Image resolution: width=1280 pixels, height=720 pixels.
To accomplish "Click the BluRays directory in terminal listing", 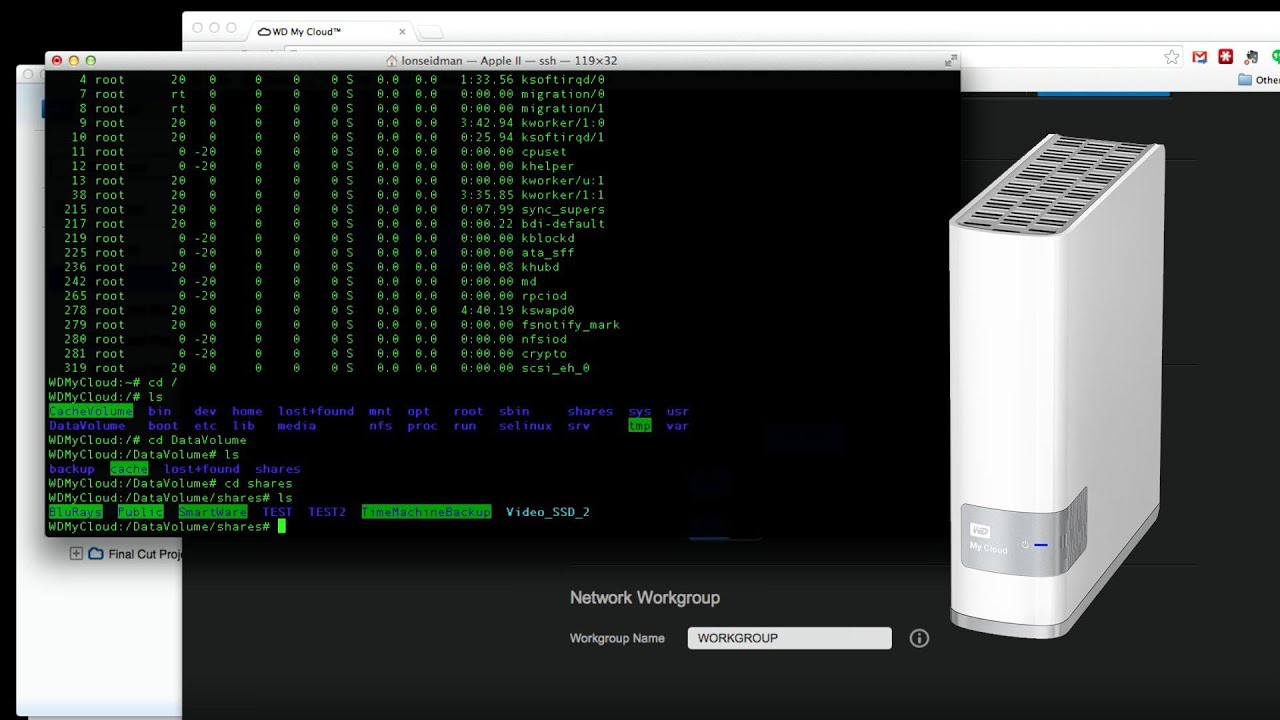I will tap(75, 512).
